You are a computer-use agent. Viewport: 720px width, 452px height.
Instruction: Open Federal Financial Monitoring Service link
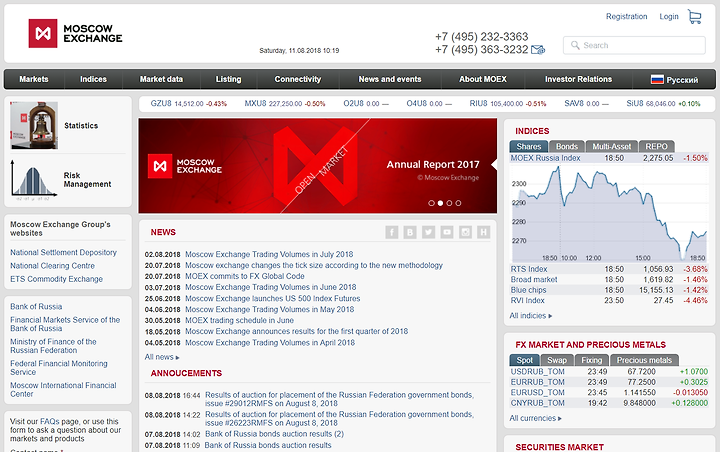(x=59, y=367)
